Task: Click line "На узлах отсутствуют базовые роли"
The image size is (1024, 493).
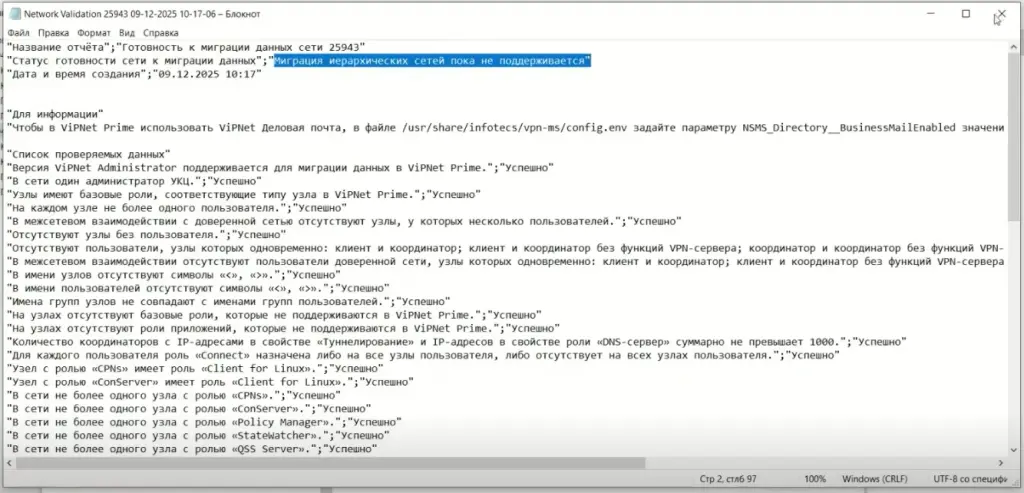Action: (274, 315)
